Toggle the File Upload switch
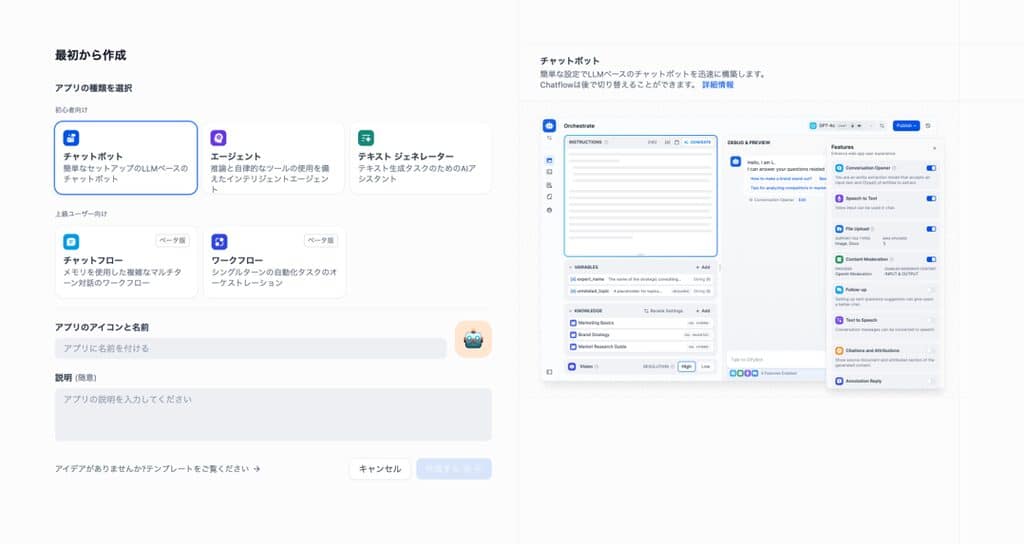 [931, 229]
